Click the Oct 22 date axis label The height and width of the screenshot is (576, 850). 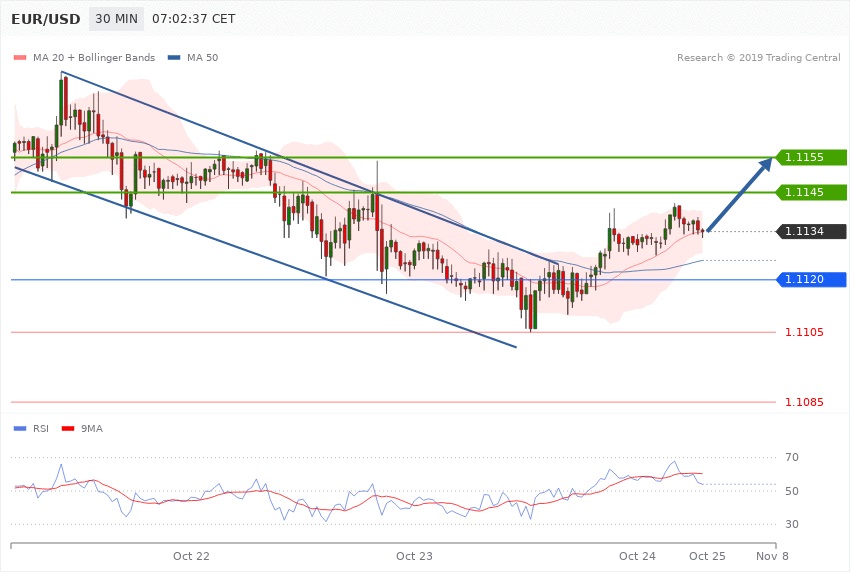pyautogui.click(x=191, y=556)
